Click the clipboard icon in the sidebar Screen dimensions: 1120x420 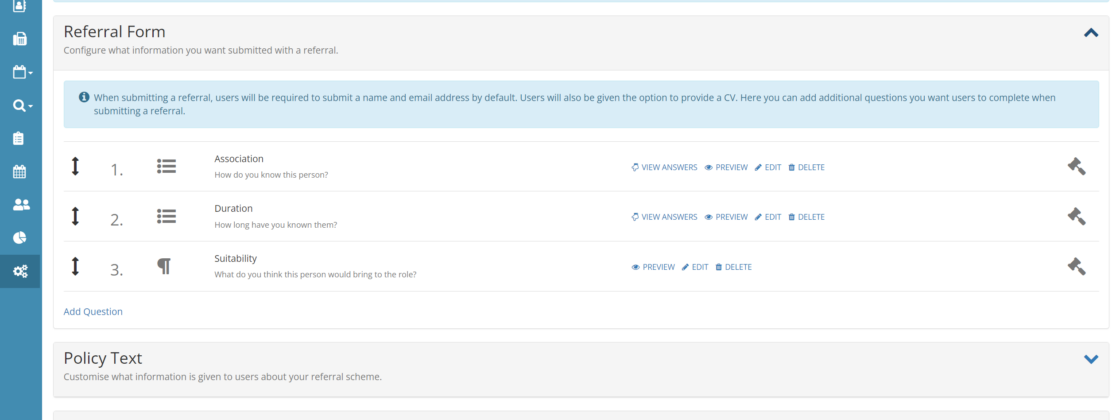pos(19,138)
